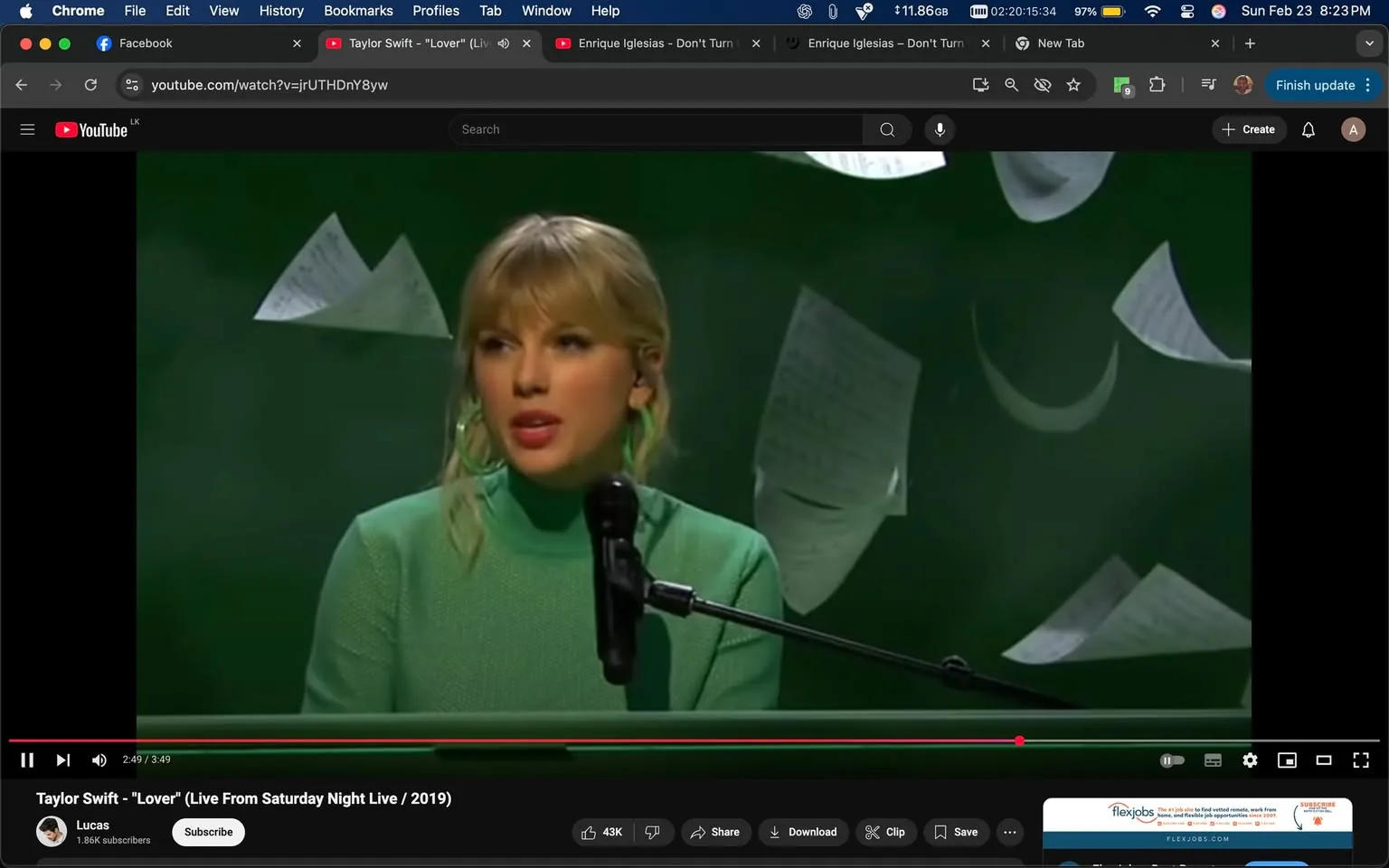Enter fullscreen mode

1361,759
